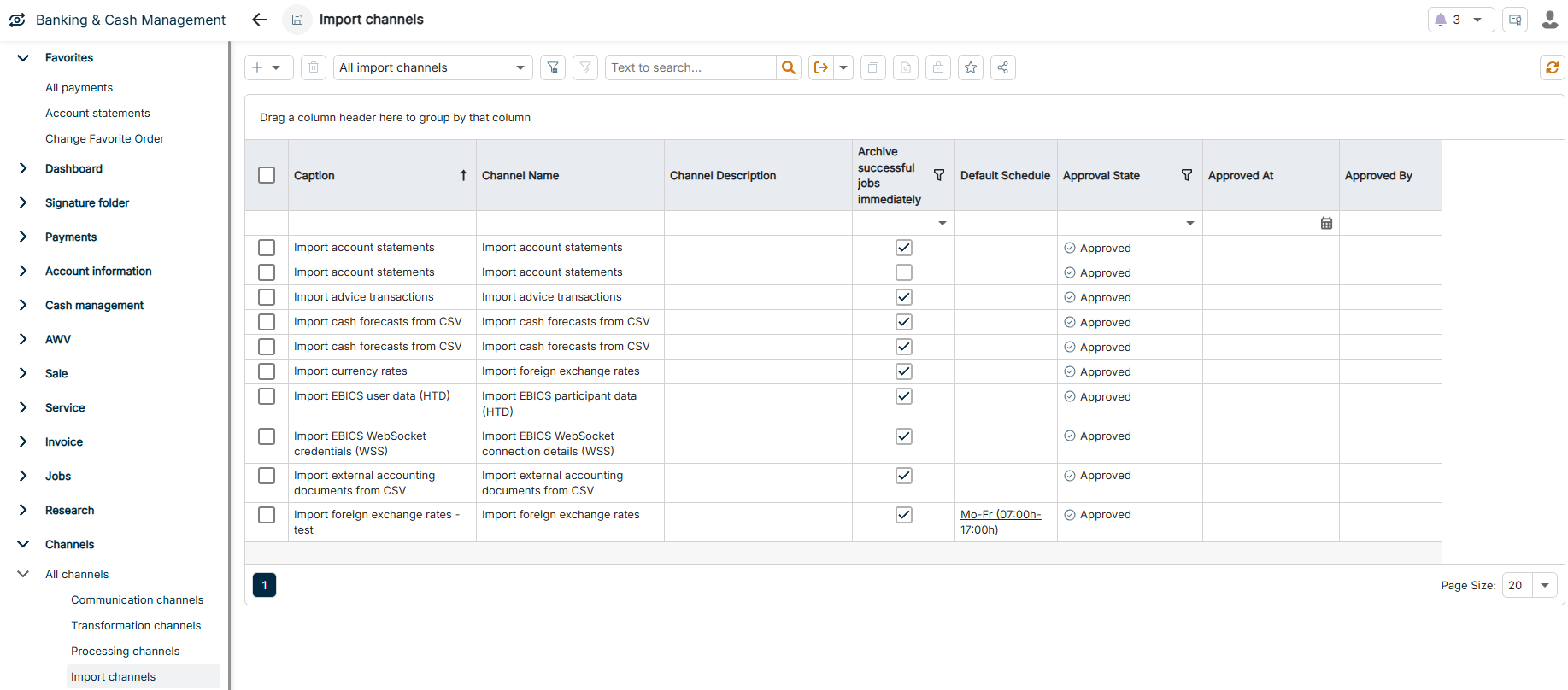
Task: Collapse the Favorites section
Action: pyautogui.click(x=23, y=58)
